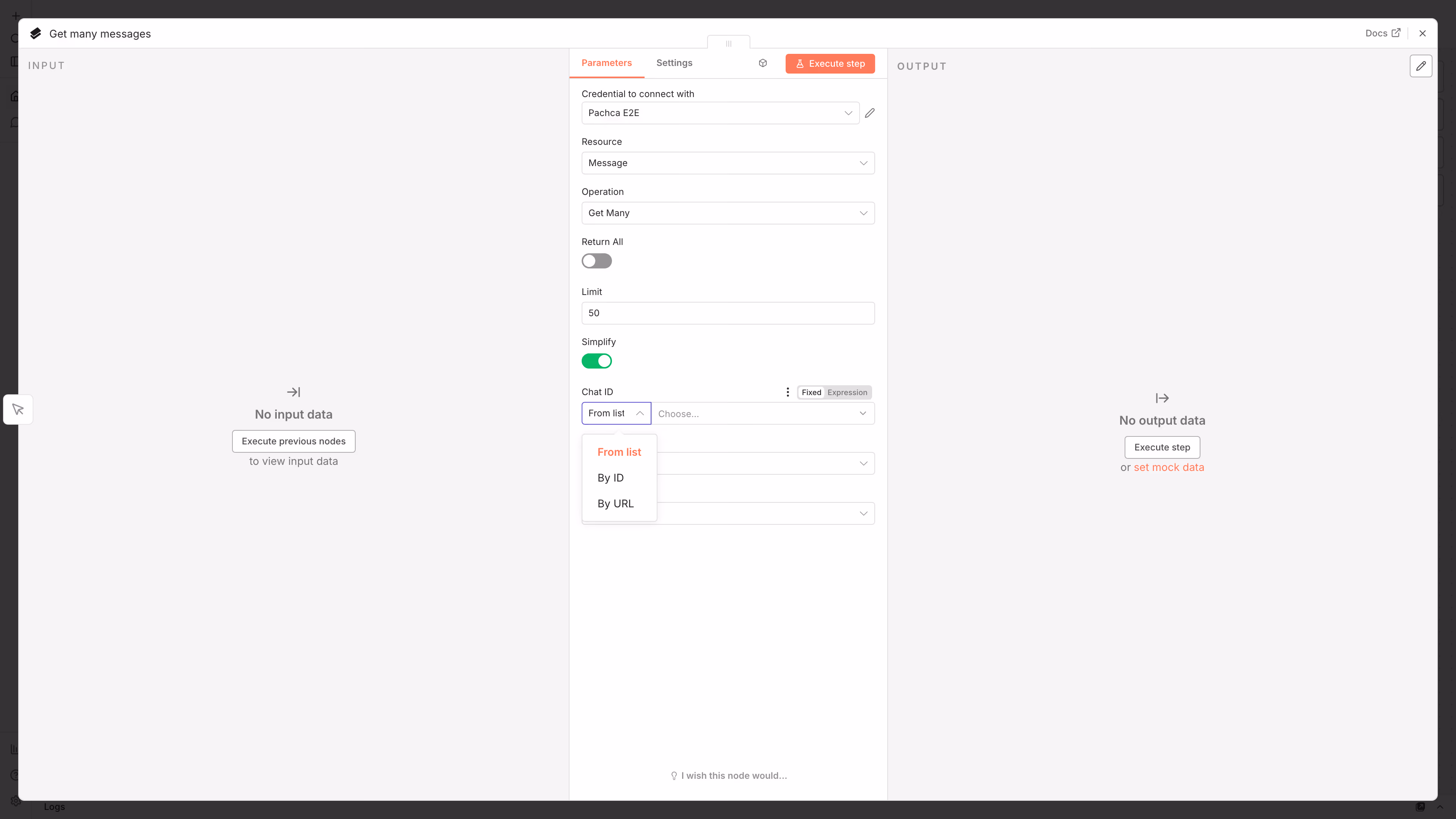Click the Pachca node layers icon
This screenshot has width=1456, height=819.
coord(36,33)
